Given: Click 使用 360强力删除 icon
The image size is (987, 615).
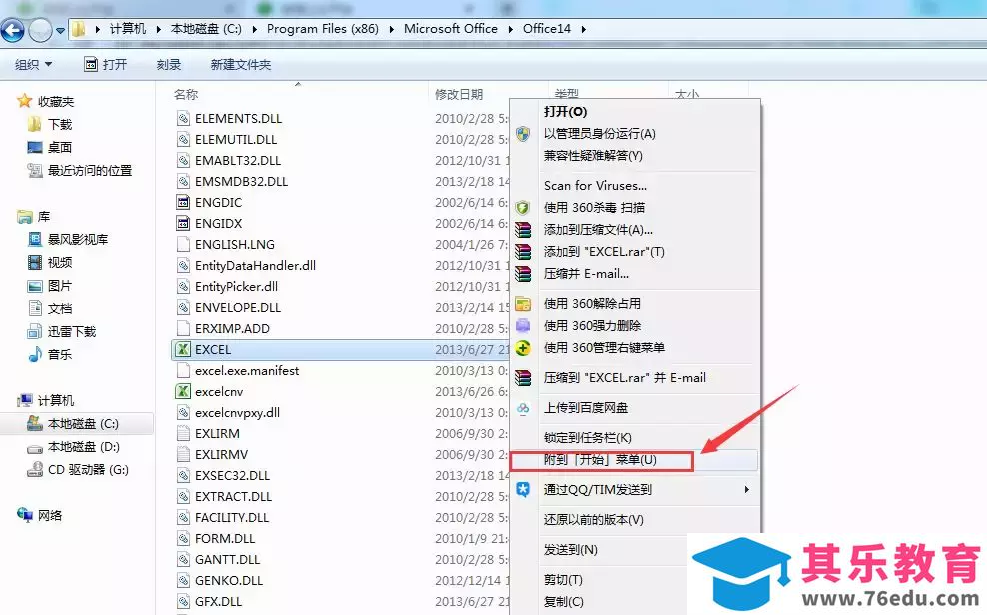Looking at the screenshot, I should coord(522,325).
